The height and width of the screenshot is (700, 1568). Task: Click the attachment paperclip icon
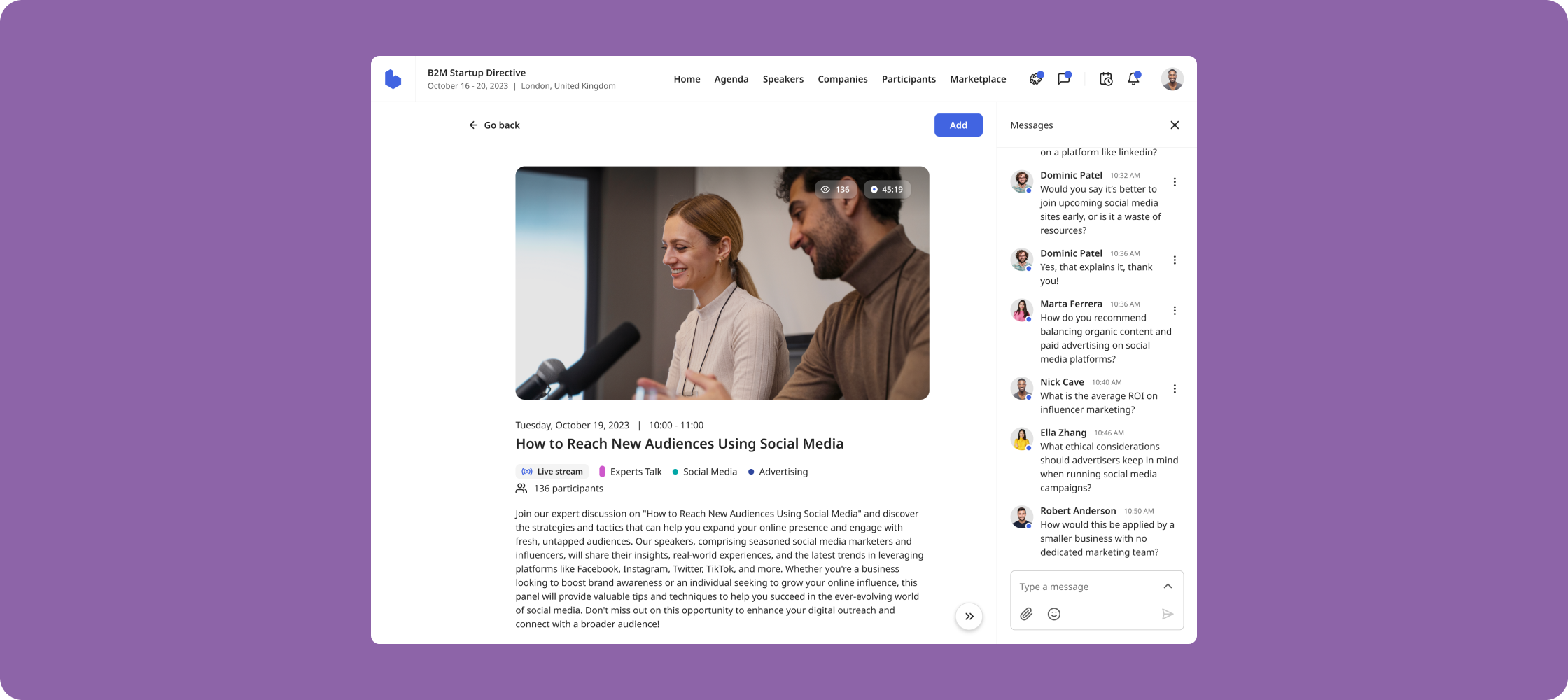(x=1026, y=614)
